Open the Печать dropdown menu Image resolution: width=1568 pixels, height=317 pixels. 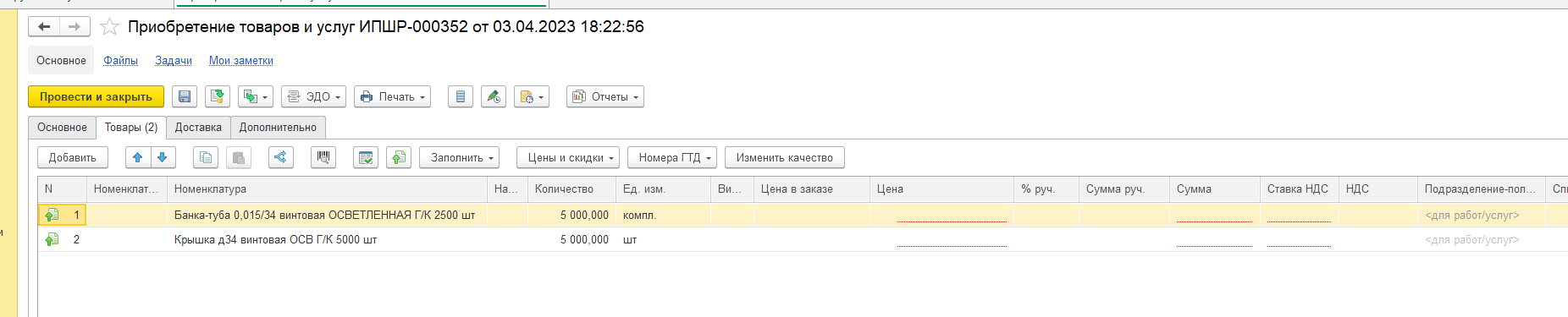392,96
